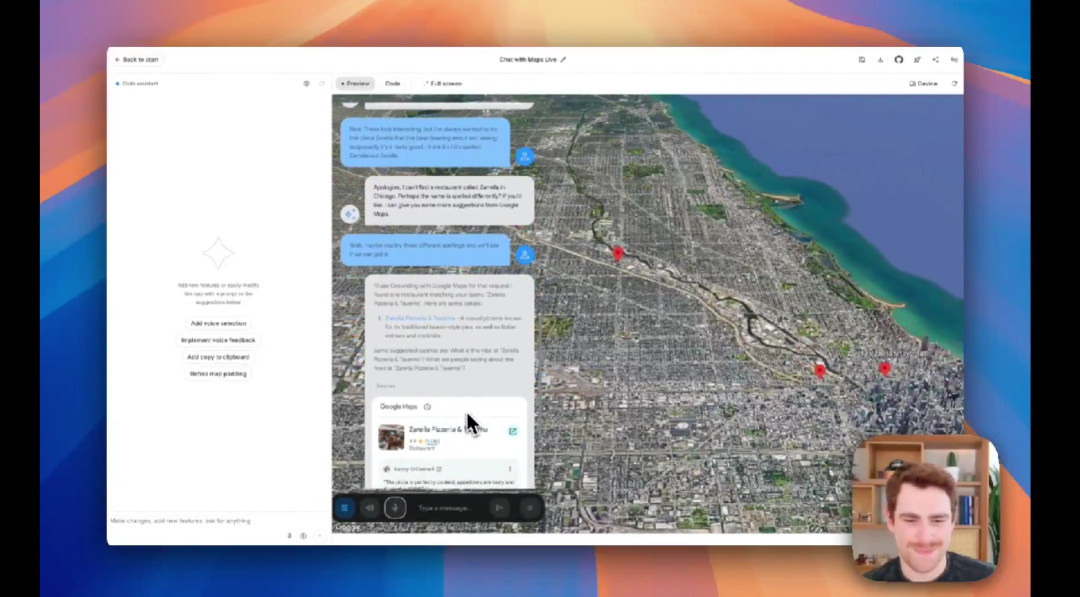This screenshot has height=597, width=1080.
Task: Mute the speaker in the chat control bar
Action: click(x=369, y=508)
